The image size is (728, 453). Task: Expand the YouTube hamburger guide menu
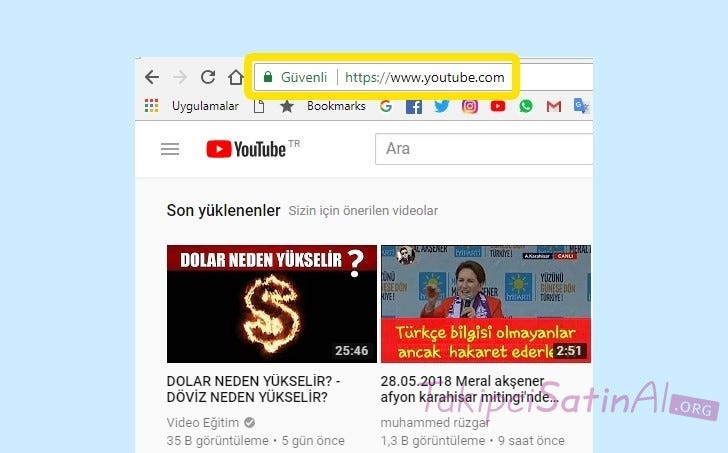(x=170, y=149)
